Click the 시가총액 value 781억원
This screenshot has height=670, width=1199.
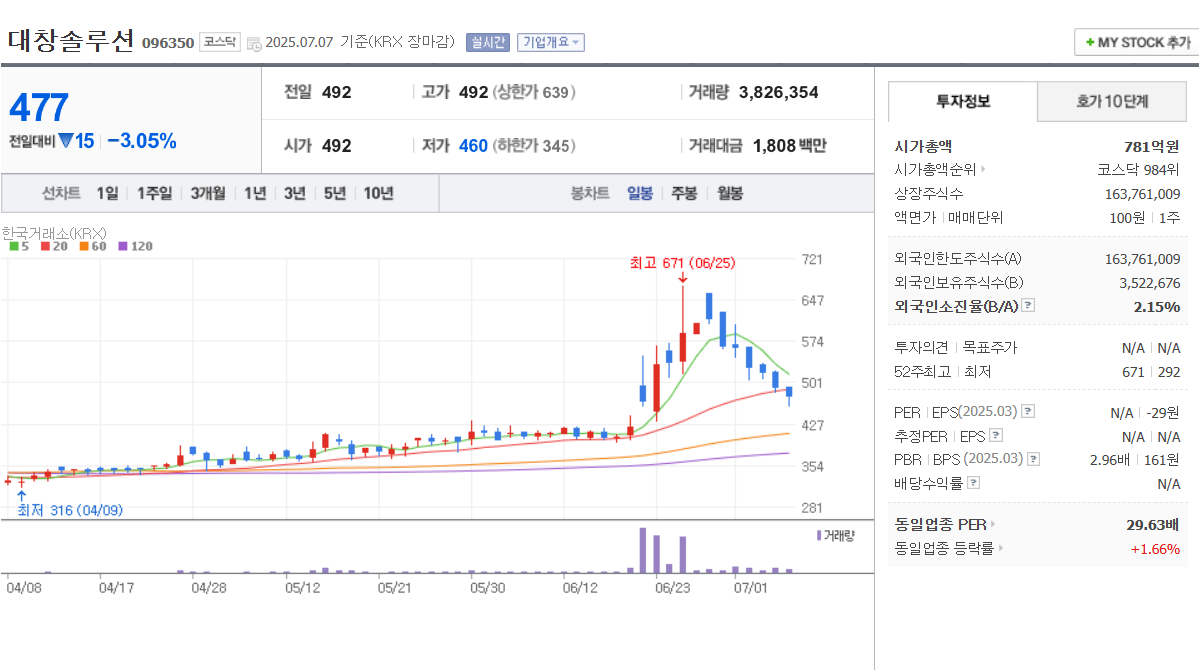pyautogui.click(x=1152, y=146)
